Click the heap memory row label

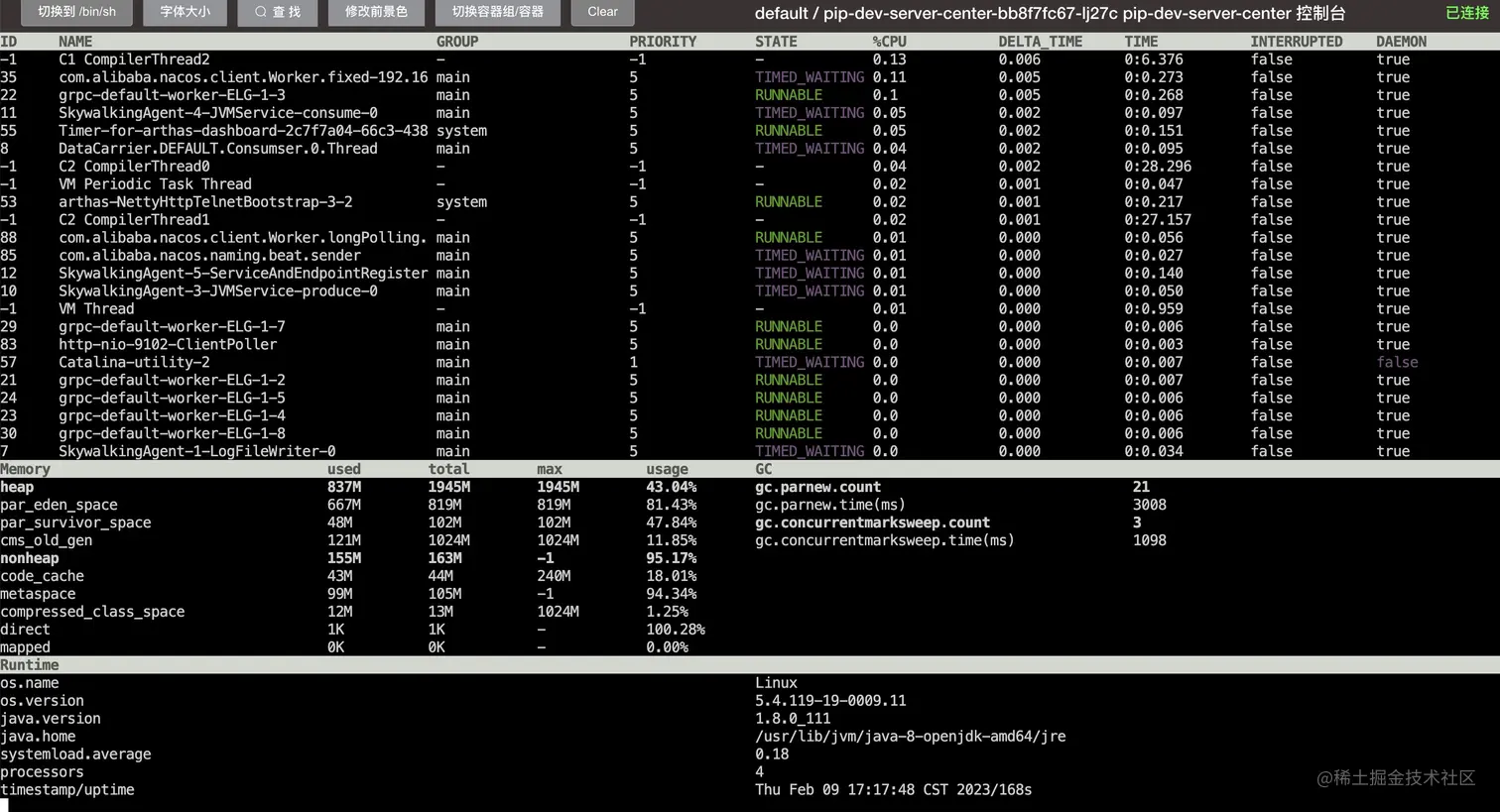17,488
